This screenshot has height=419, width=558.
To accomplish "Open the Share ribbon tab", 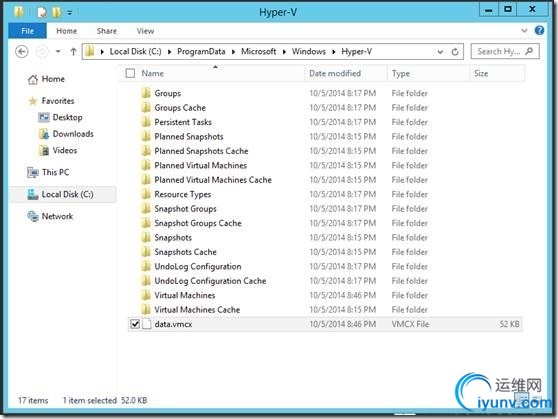I will coord(107,31).
